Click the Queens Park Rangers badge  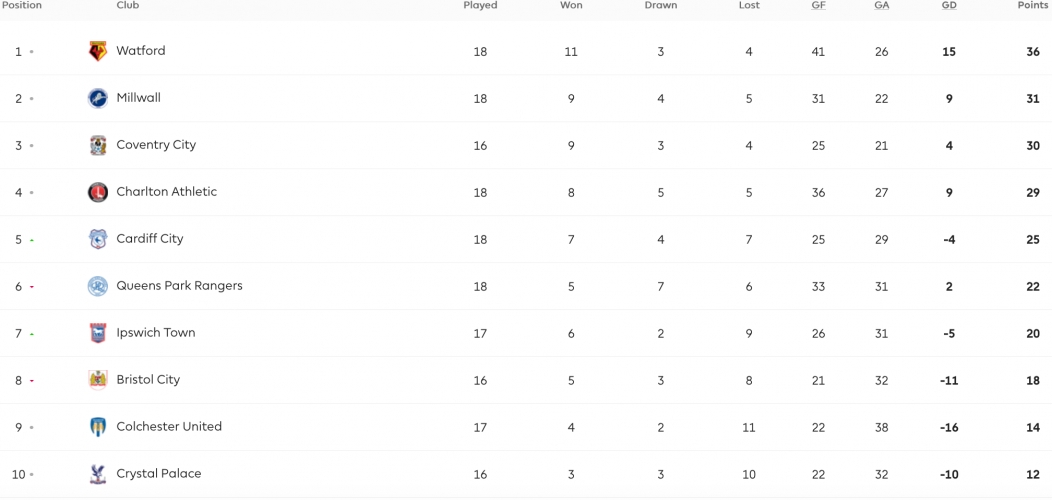tap(98, 286)
